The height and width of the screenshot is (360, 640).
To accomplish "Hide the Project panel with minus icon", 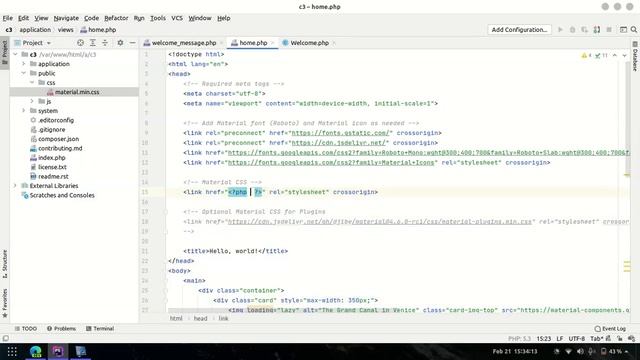I will pyautogui.click(x=132, y=42).
